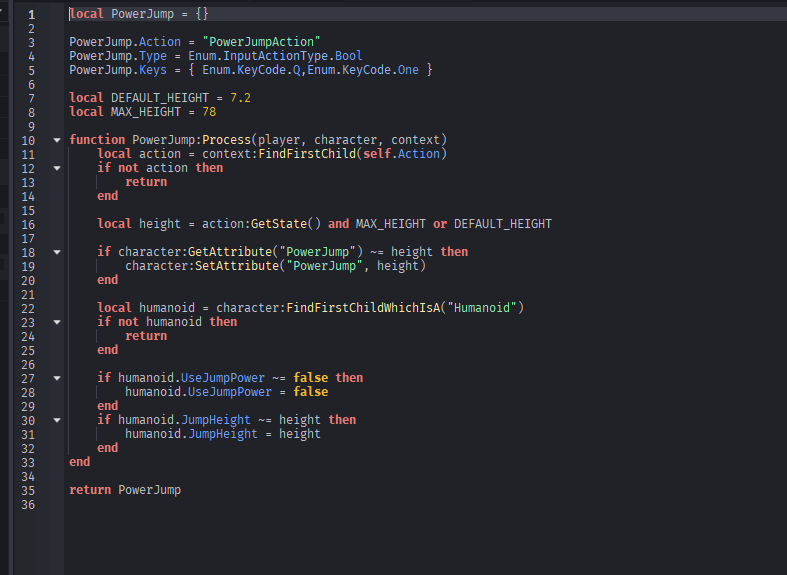
Task: Collapse the JumpHeight if-block fold arrow
Action: (57, 420)
